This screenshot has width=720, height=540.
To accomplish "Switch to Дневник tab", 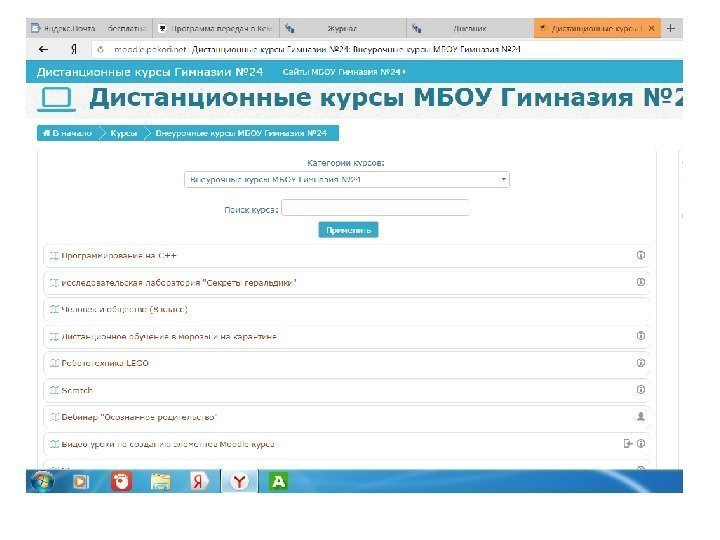I will click(470, 28).
